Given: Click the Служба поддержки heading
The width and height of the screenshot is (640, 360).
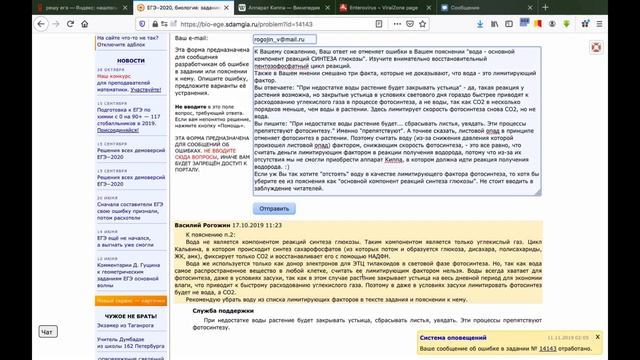Looking at the screenshot, I should pos(223,311).
